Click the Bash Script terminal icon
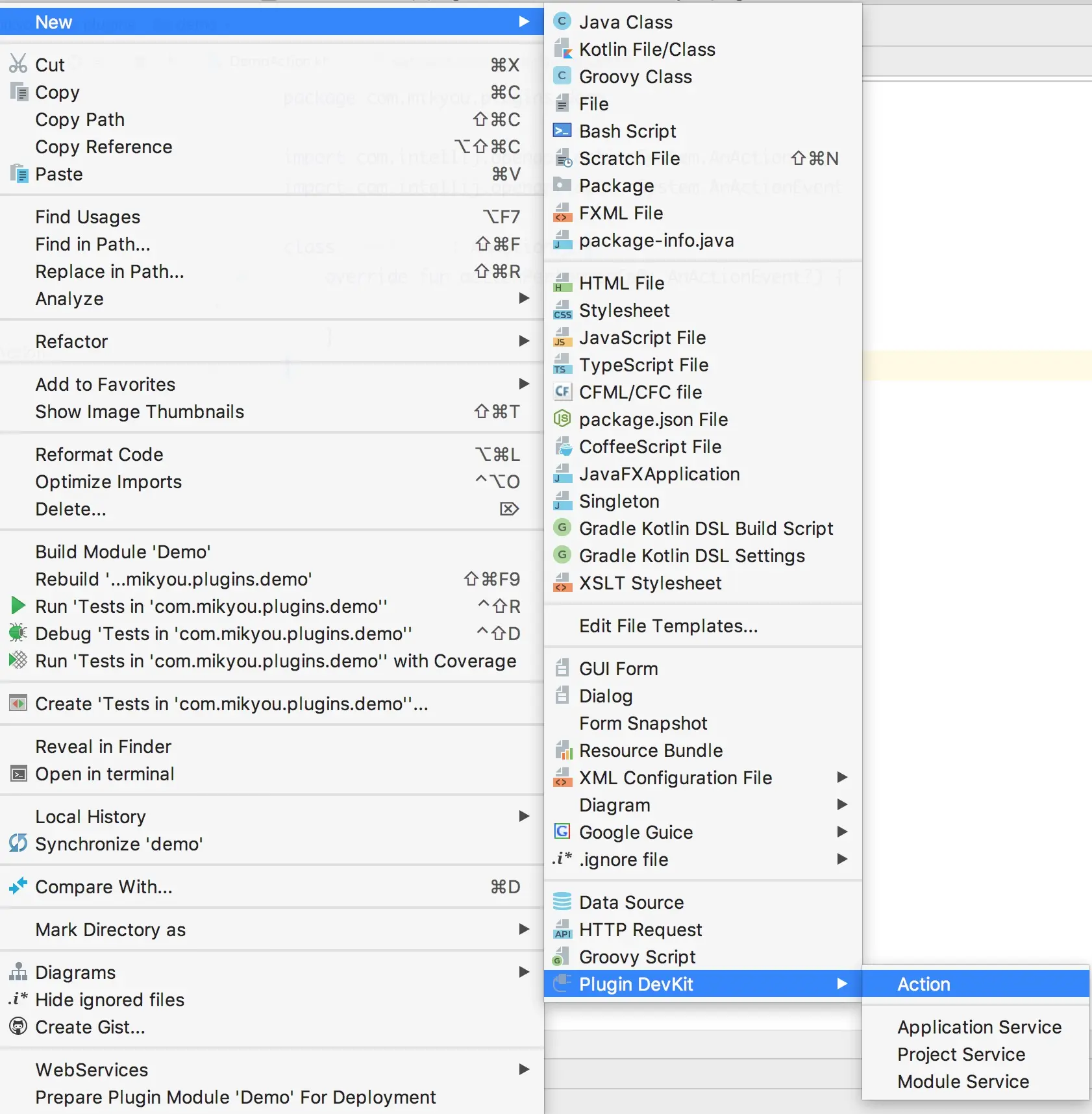Viewport: 1092px width, 1114px height. [562, 131]
